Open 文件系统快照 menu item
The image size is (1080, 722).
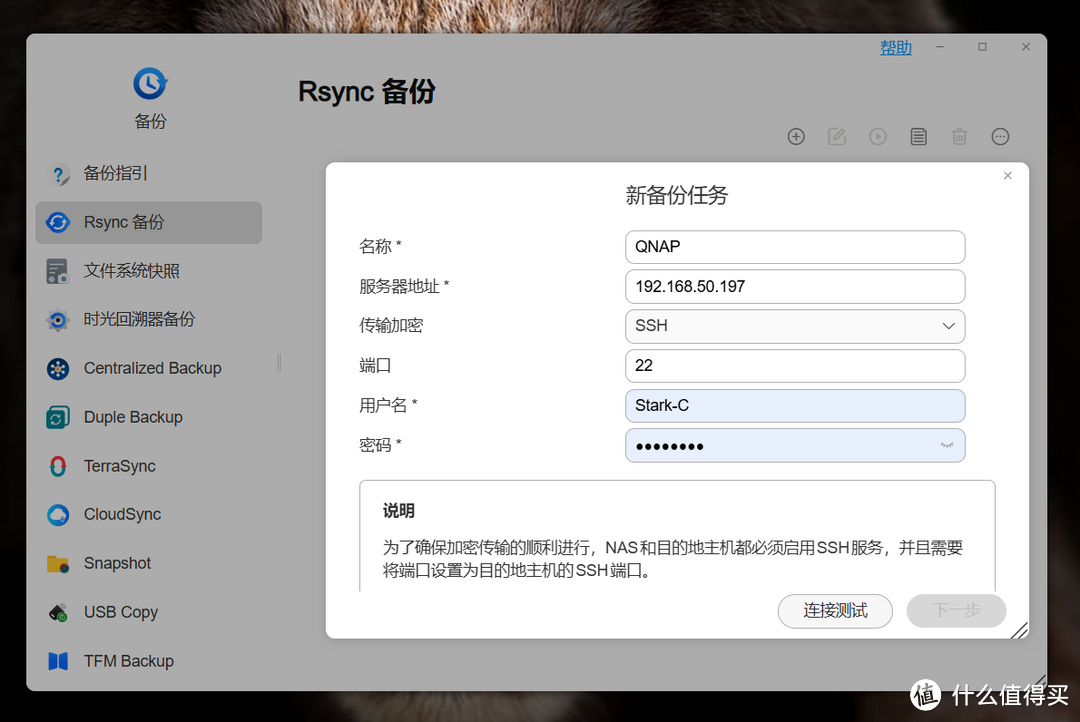(131, 271)
